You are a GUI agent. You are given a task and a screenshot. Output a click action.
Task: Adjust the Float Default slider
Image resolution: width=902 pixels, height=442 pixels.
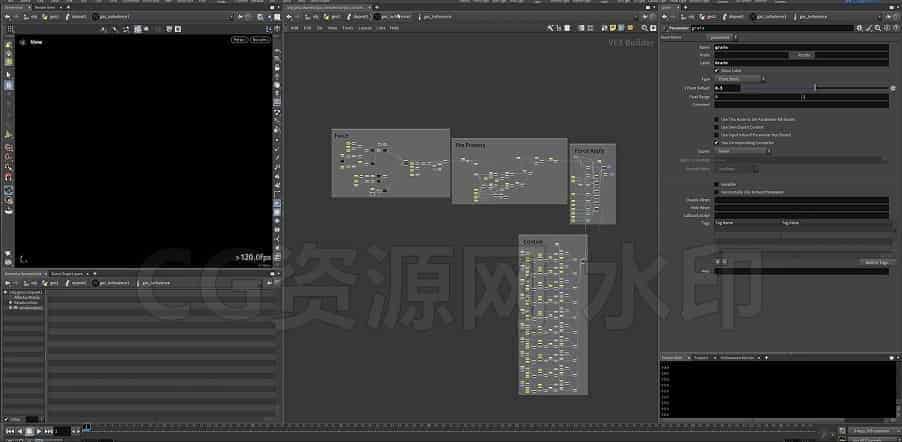click(815, 87)
